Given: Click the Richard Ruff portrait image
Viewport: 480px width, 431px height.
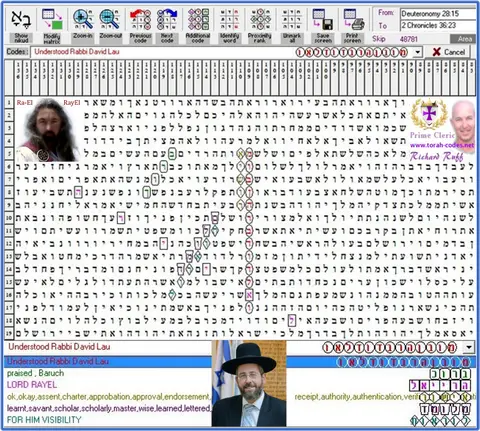Looking at the screenshot, I should point(463,125).
